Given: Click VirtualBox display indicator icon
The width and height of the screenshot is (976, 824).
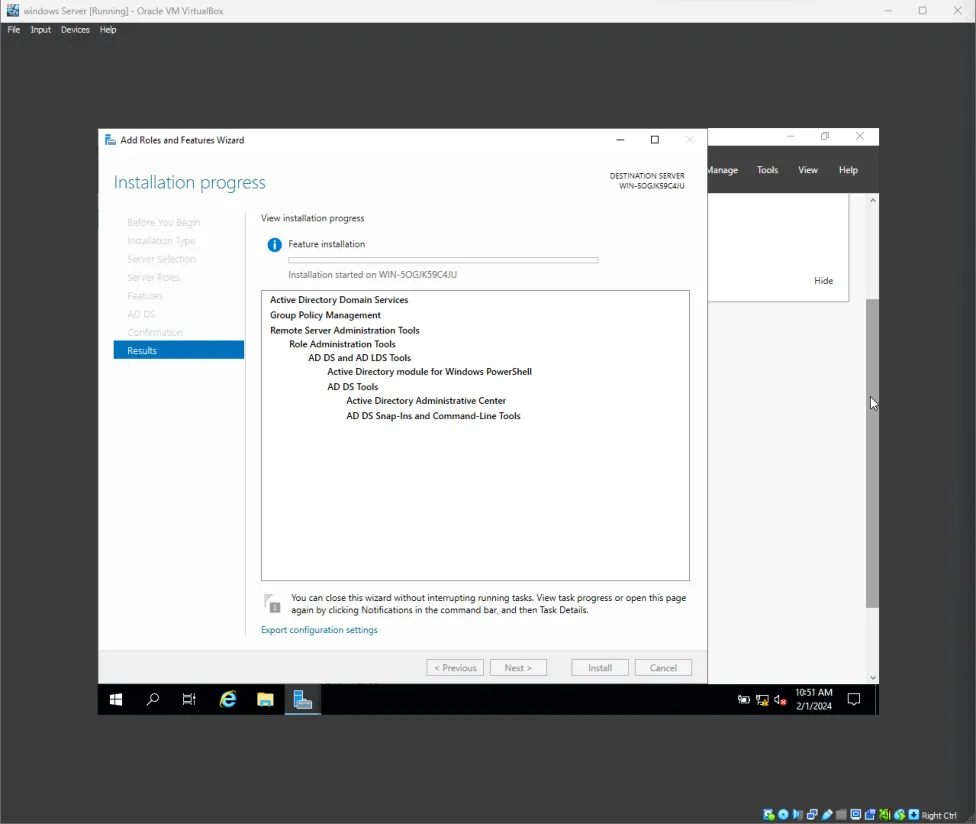Looking at the screenshot, I should point(856,815).
